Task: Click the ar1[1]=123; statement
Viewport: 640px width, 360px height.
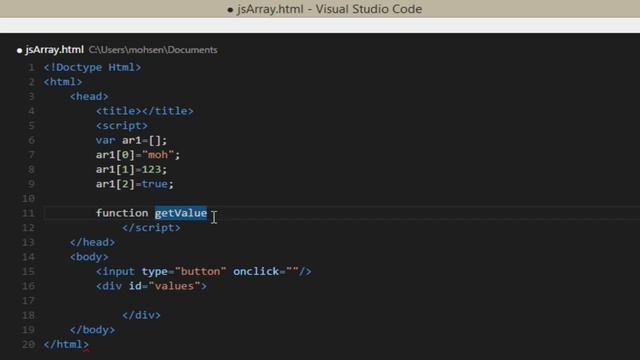Action: point(131,169)
